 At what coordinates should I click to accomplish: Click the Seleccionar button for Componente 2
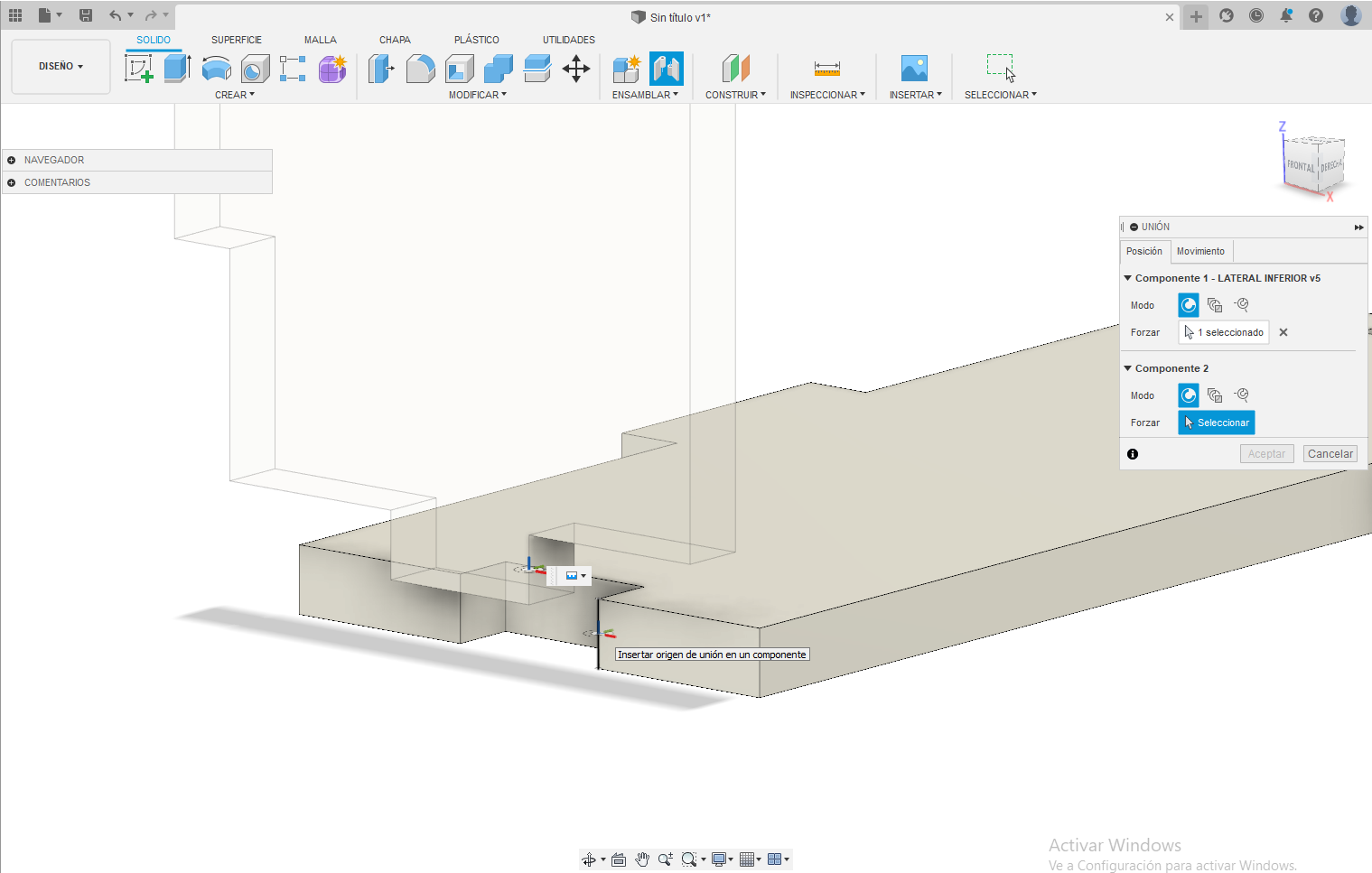tap(1216, 423)
